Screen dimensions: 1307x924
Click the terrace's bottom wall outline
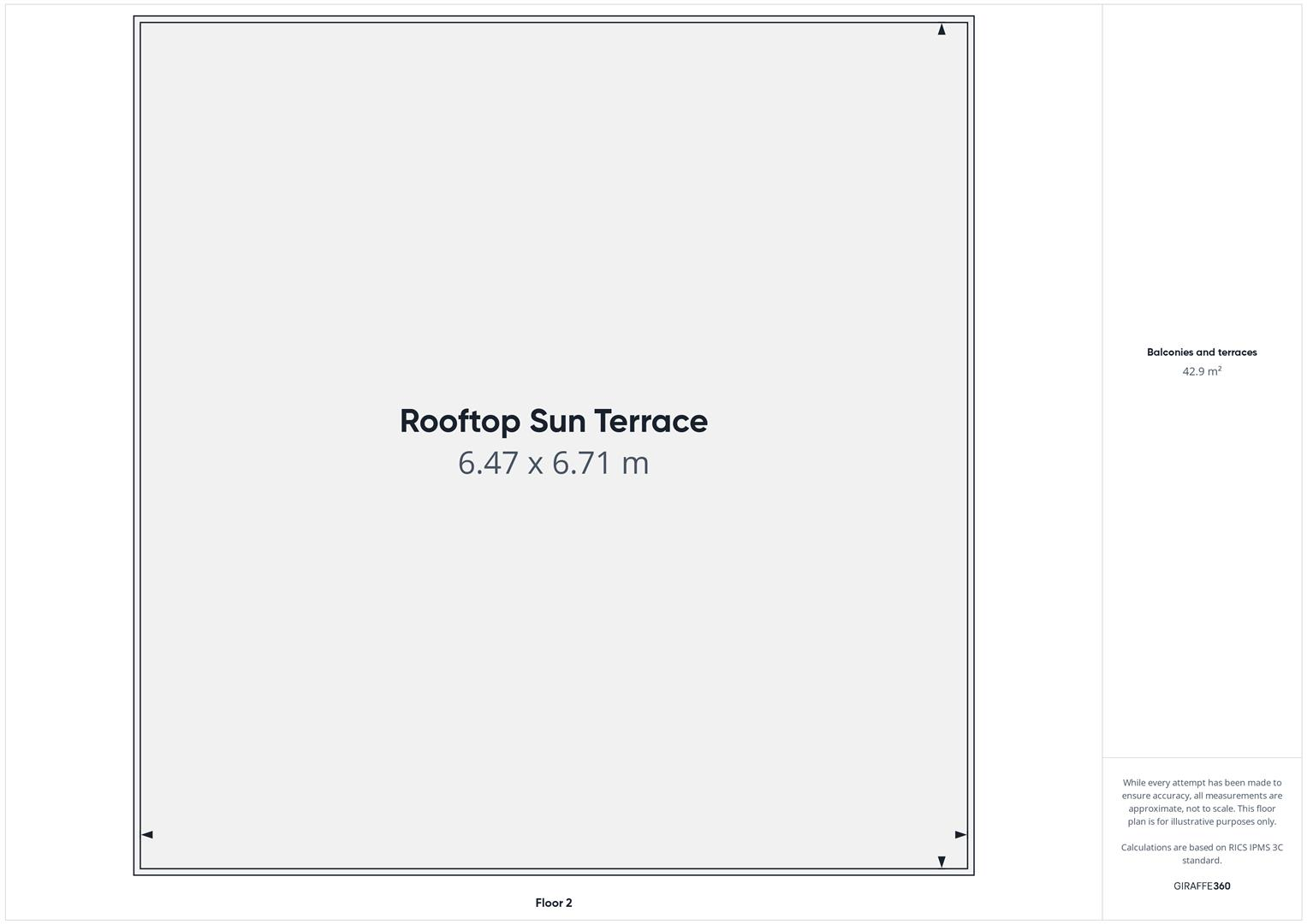[553, 872]
